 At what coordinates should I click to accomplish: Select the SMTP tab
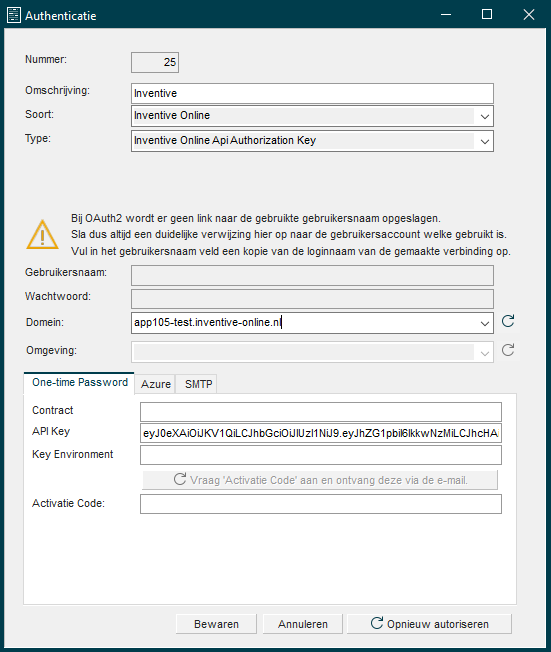click(x=198, y=384)
